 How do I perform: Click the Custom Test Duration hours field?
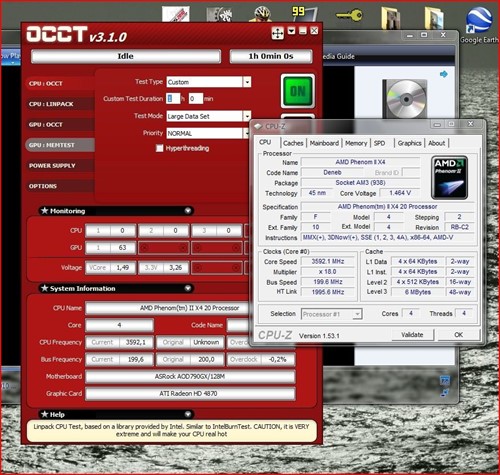point(173,99)
